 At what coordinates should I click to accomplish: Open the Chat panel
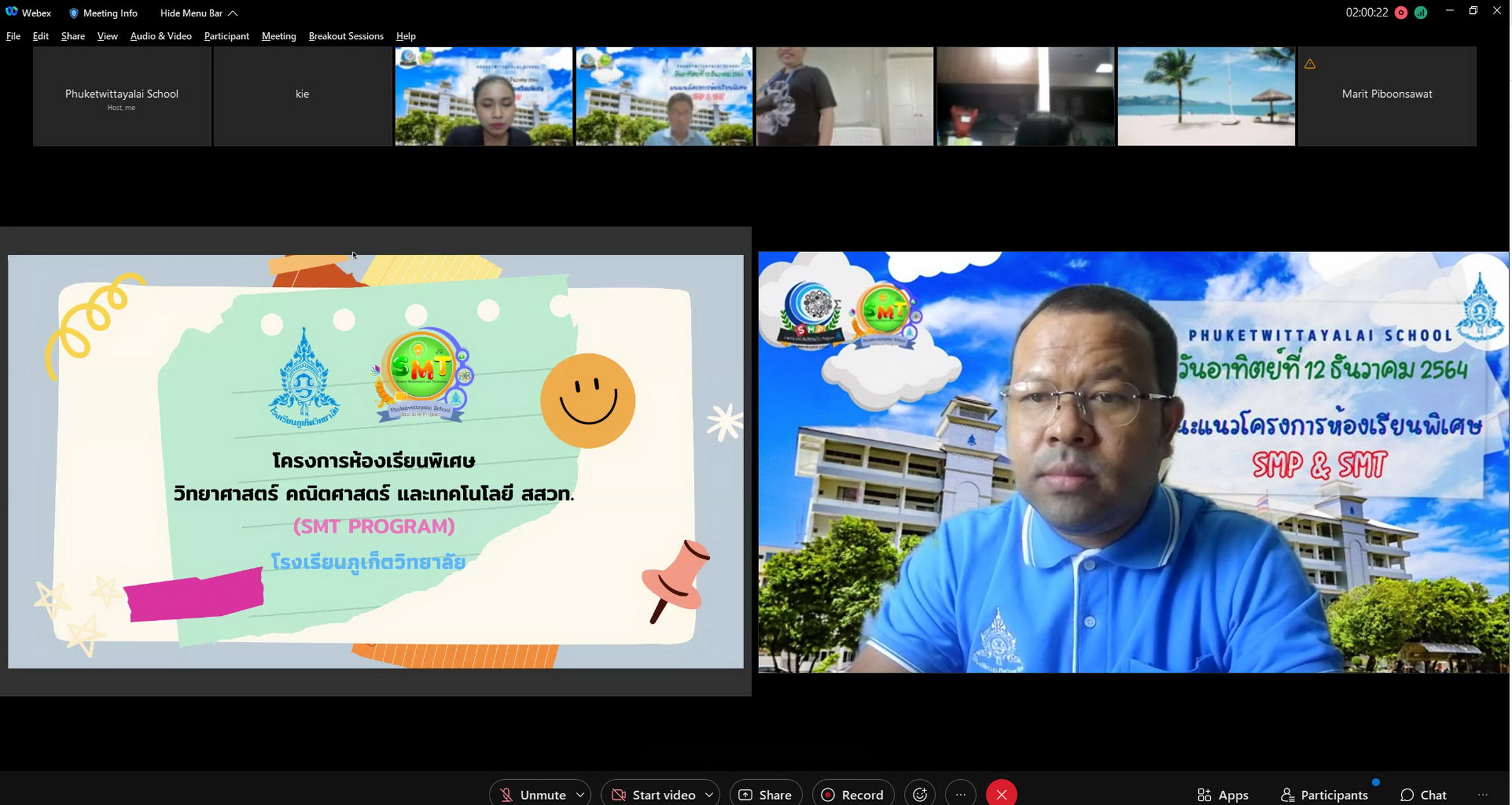point(1424,795)
